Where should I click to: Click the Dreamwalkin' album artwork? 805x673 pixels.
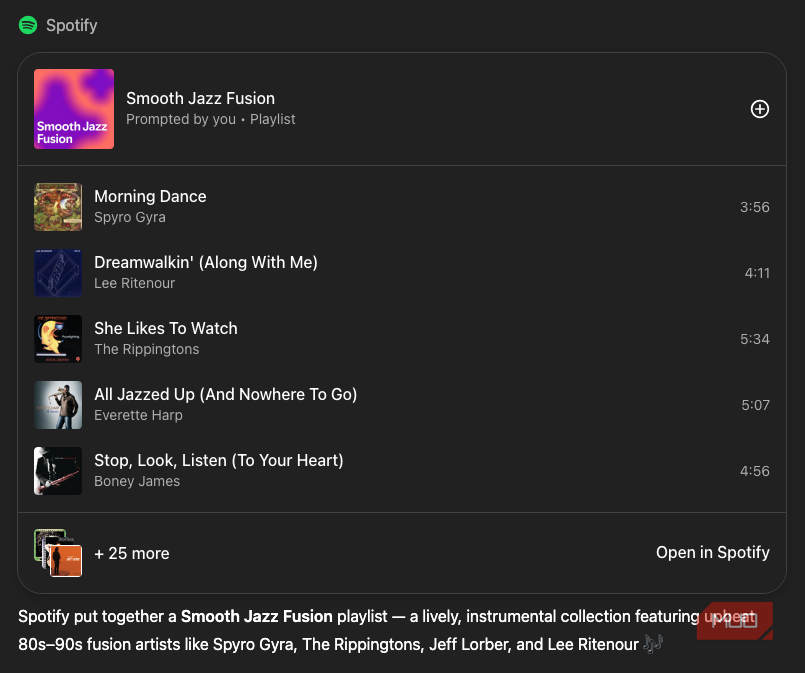click(58, 273)
